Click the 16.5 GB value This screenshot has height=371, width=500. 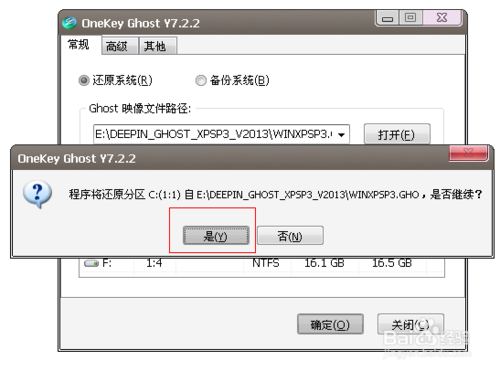(392, 263)
